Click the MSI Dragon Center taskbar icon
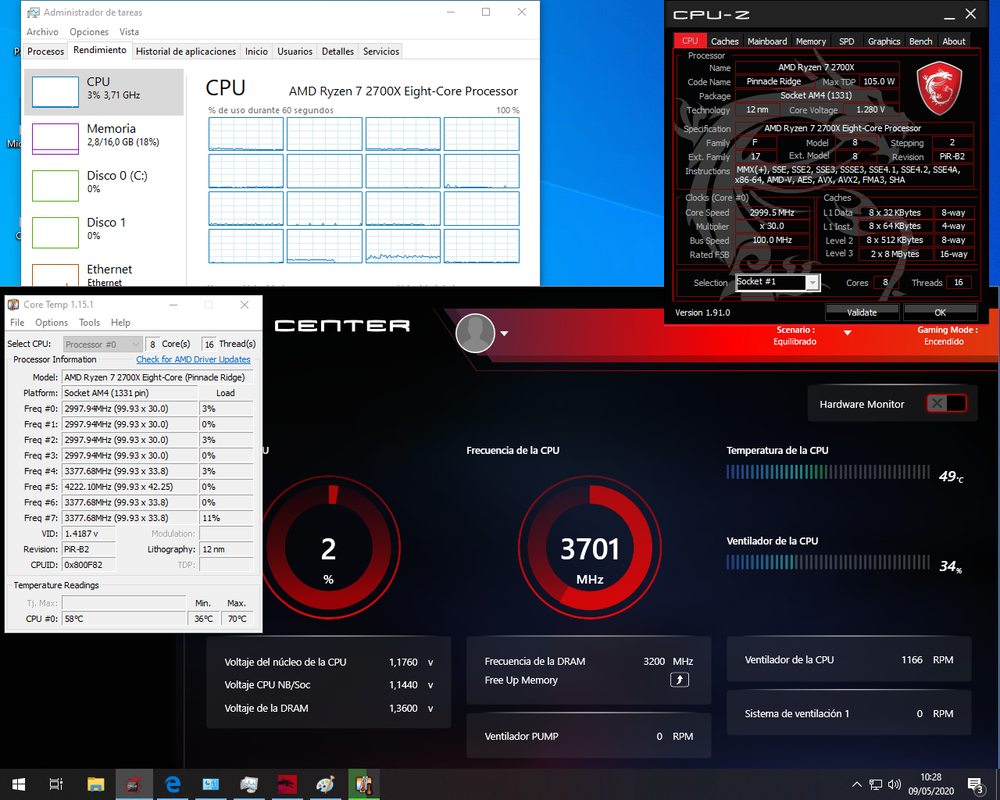The width and height of the screenshot is (1000, 800). (288, 784)
